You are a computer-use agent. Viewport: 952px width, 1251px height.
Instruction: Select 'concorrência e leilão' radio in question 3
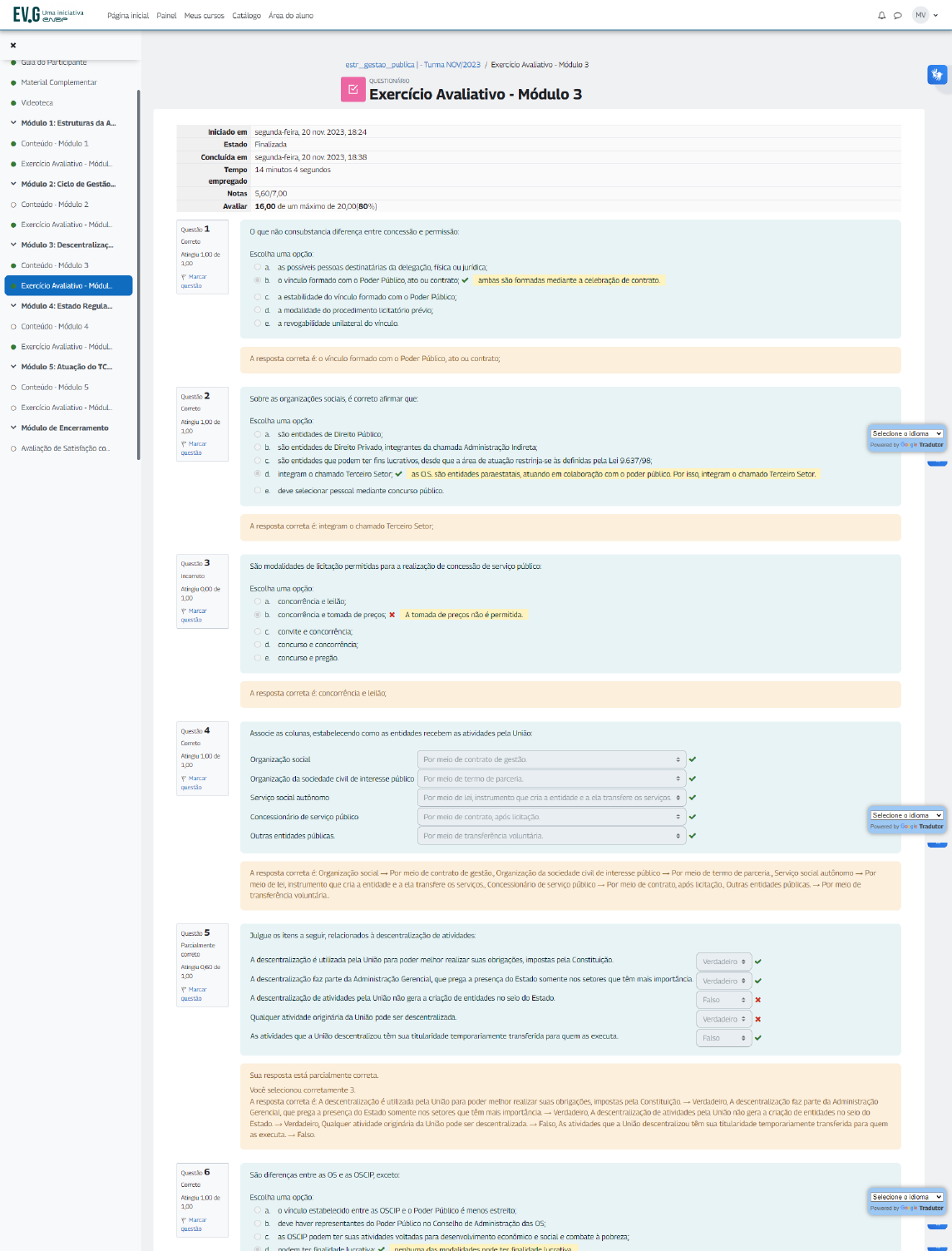[x=258, y=601]
